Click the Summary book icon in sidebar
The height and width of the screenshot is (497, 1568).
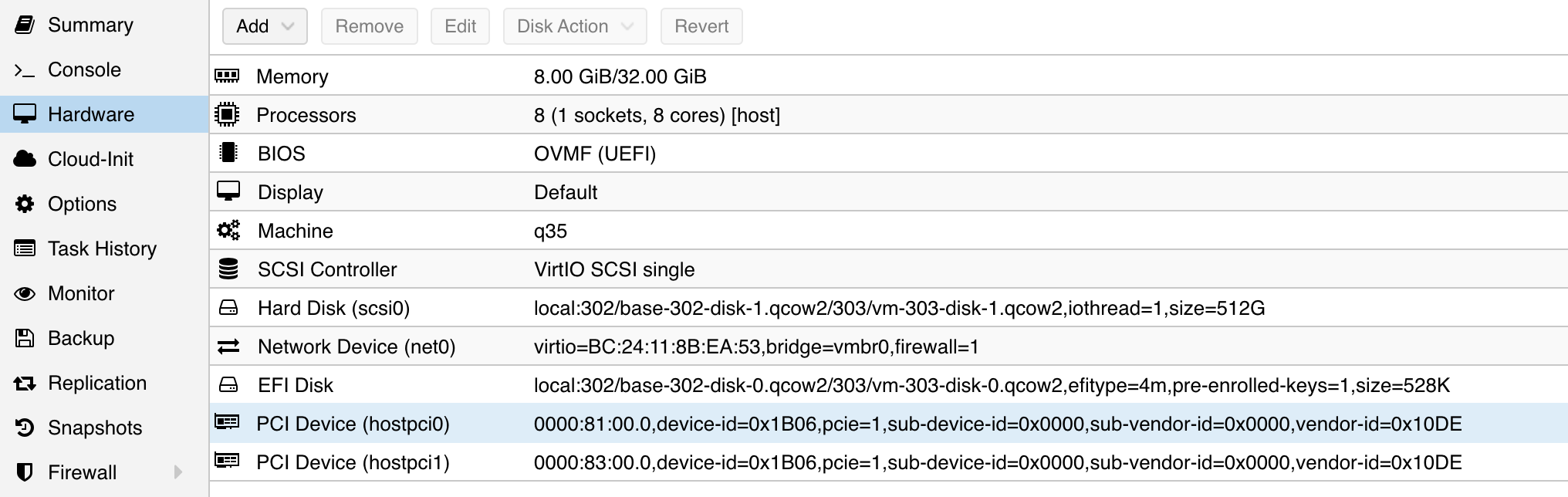(x=25, y=25)
